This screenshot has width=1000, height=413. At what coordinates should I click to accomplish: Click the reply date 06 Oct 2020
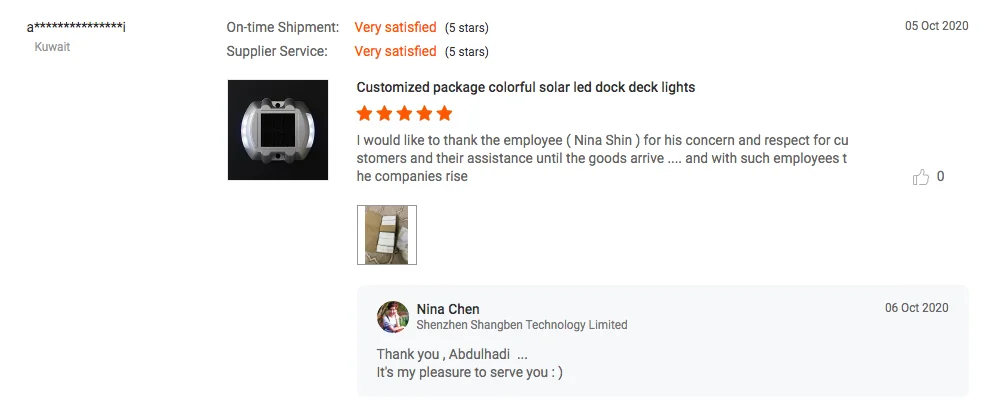(917, 308)
